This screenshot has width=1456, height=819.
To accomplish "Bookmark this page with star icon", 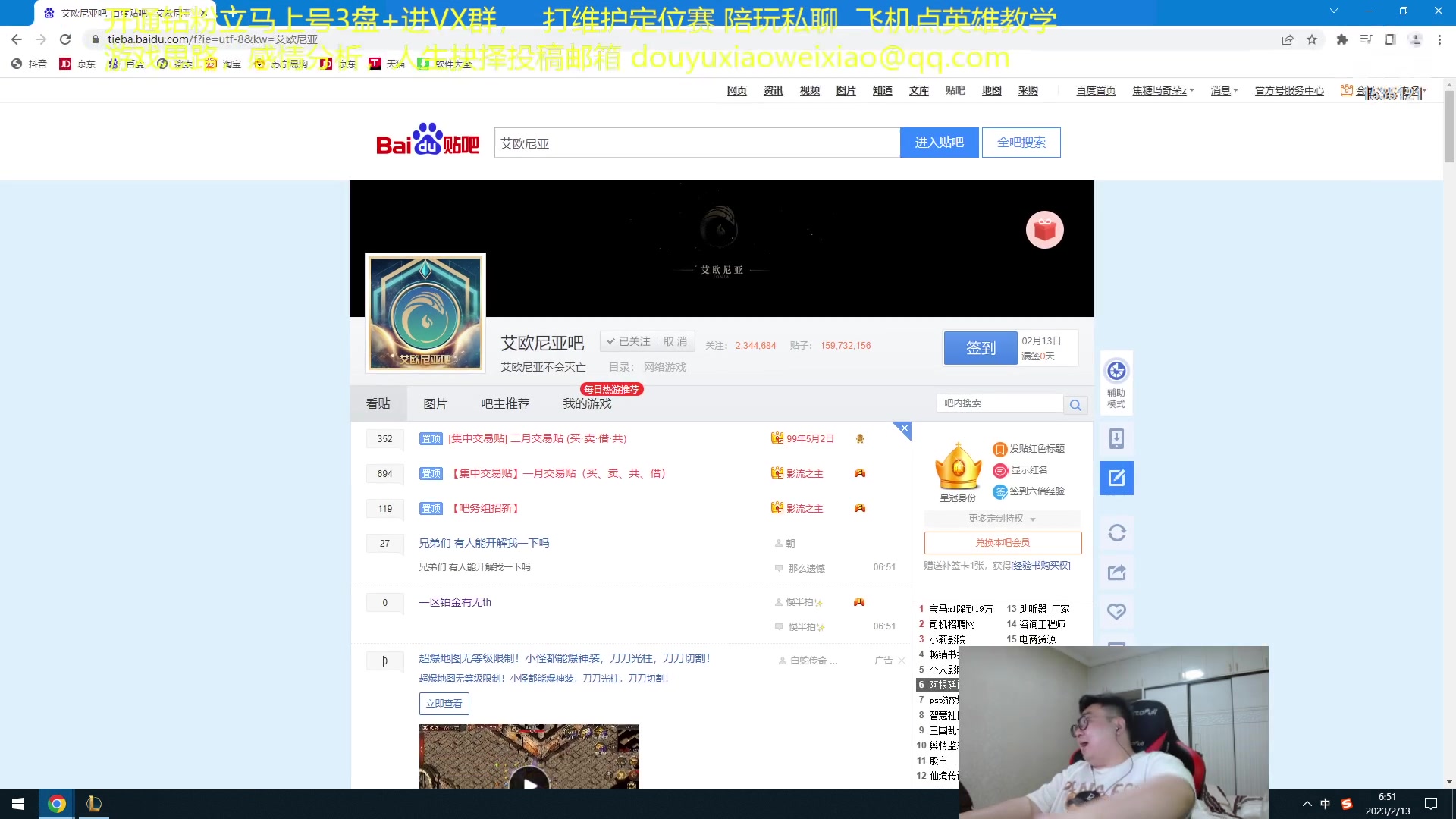I will pos(1312,39).
